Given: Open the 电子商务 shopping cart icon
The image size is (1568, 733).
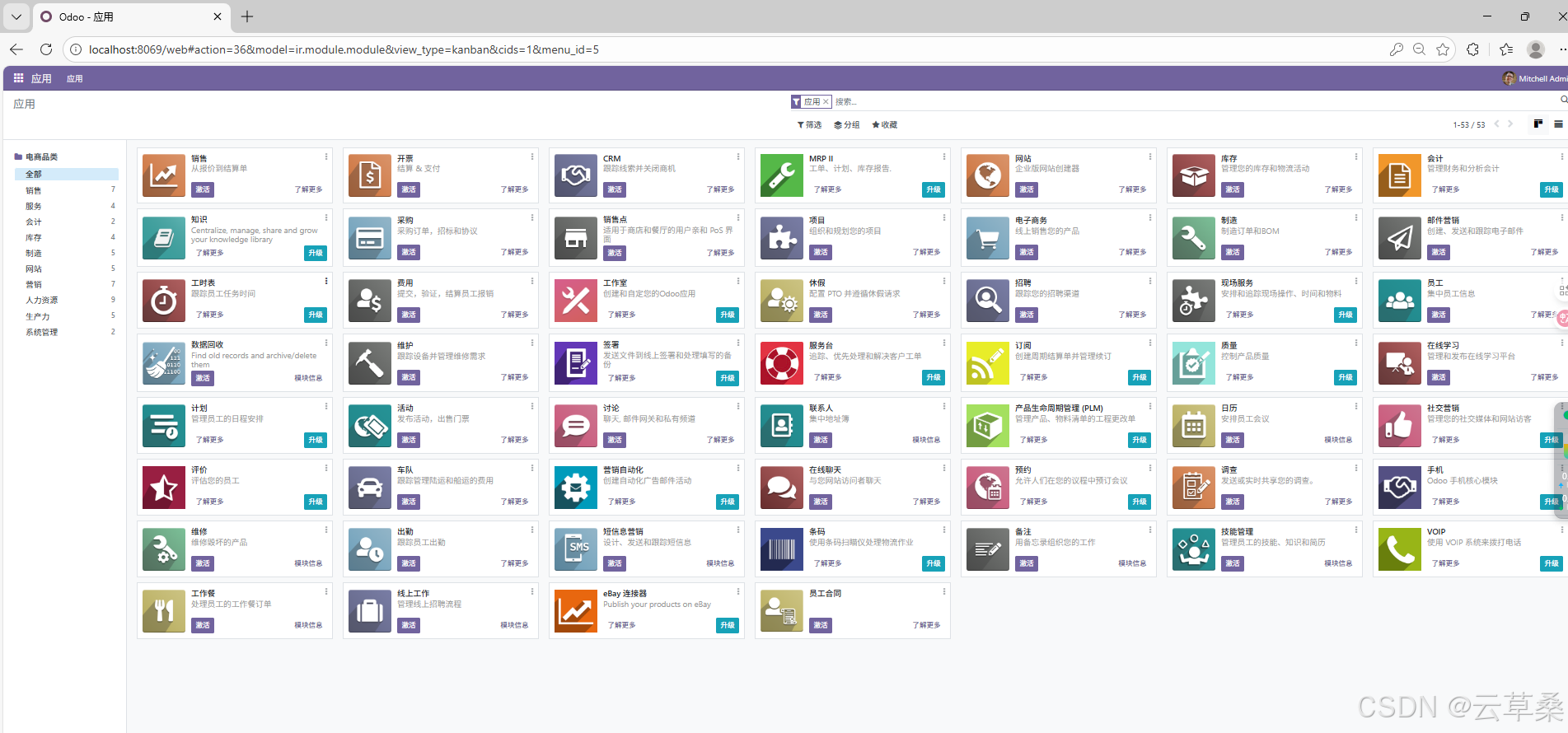Looking at the screenshot, I should [x=987, y=238].
